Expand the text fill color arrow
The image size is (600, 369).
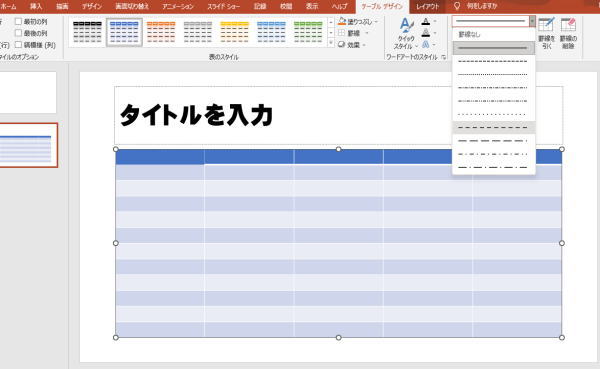pos(435,22)
